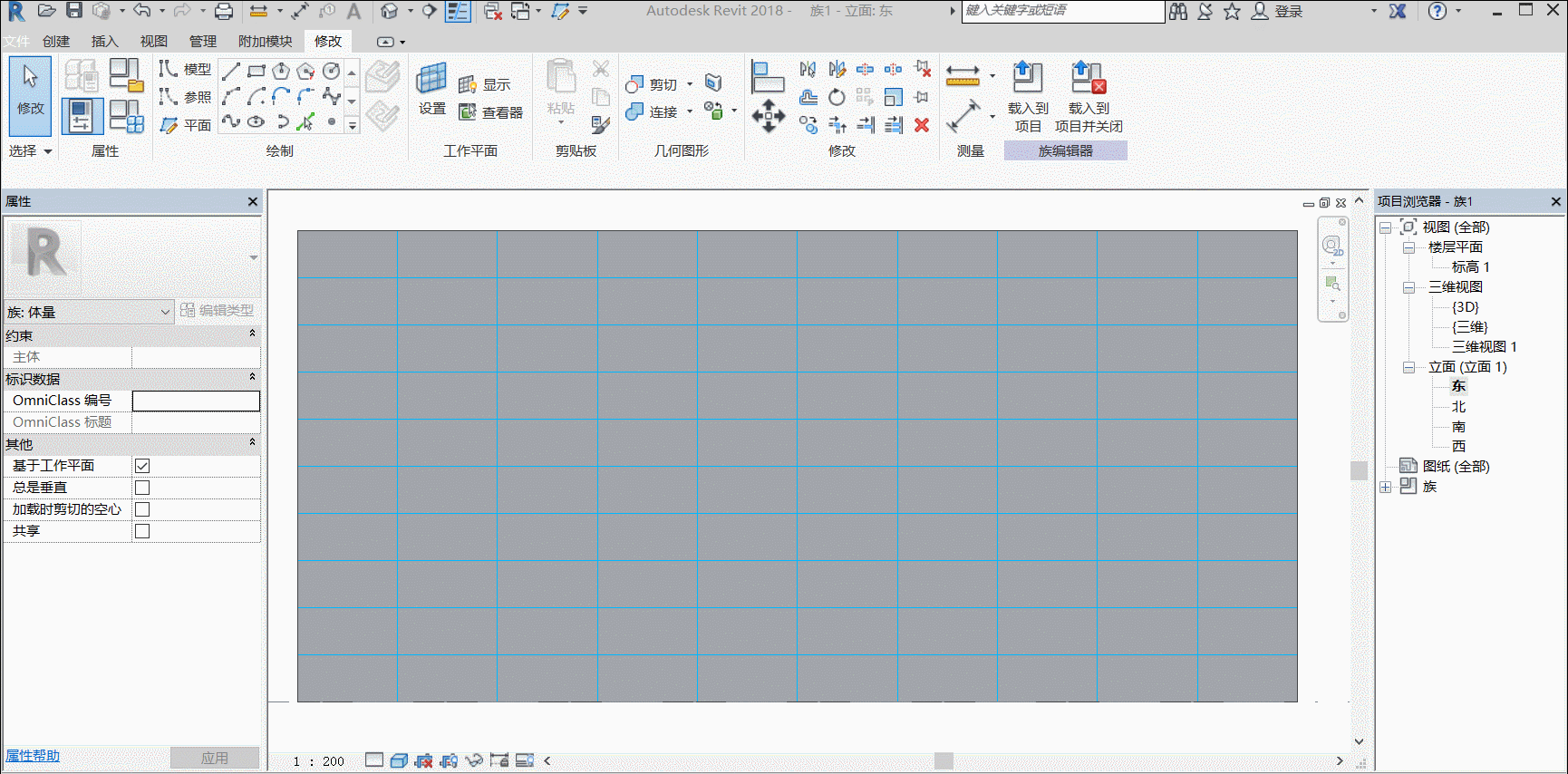
Task: Collapse the 立面 (立面 1) tree node
Action: tap(1408, 367)
